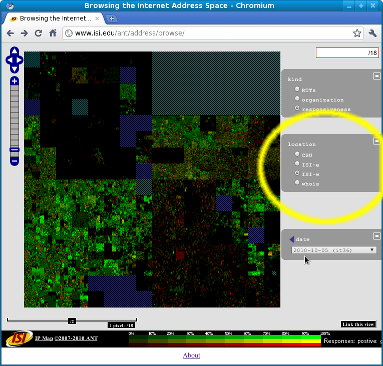Collapse the kind panel
Image resolution: width=383 pixels, height=366 pixels.
point(377,76)
